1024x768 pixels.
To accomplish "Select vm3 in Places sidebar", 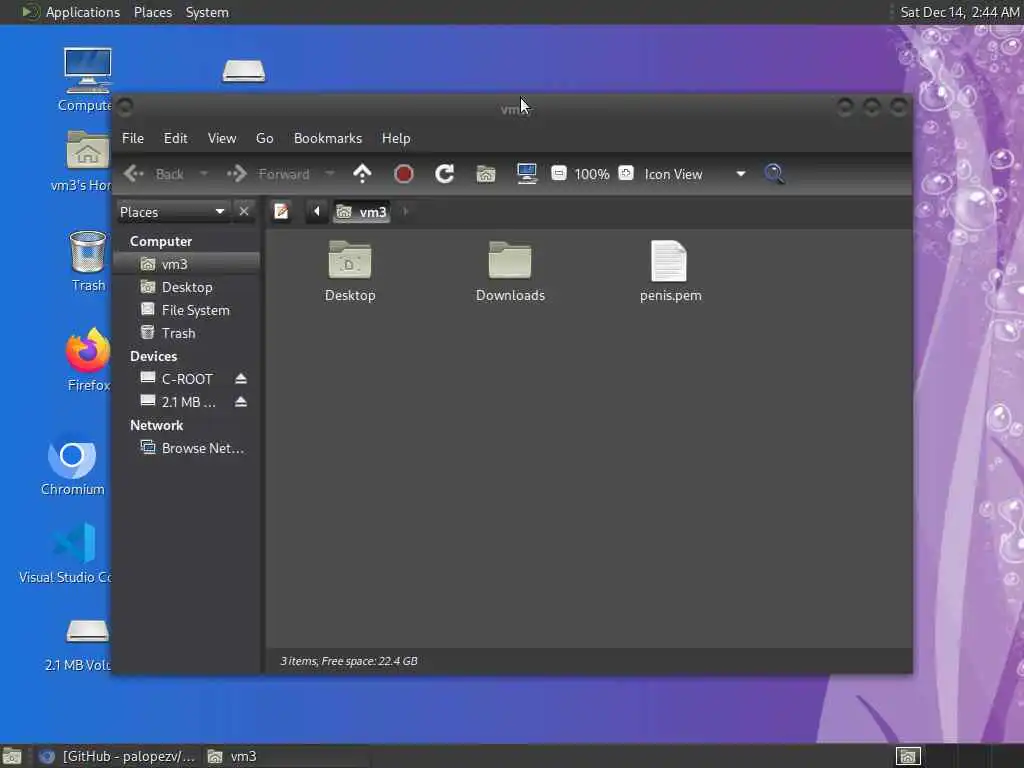I will coord(186,264).
